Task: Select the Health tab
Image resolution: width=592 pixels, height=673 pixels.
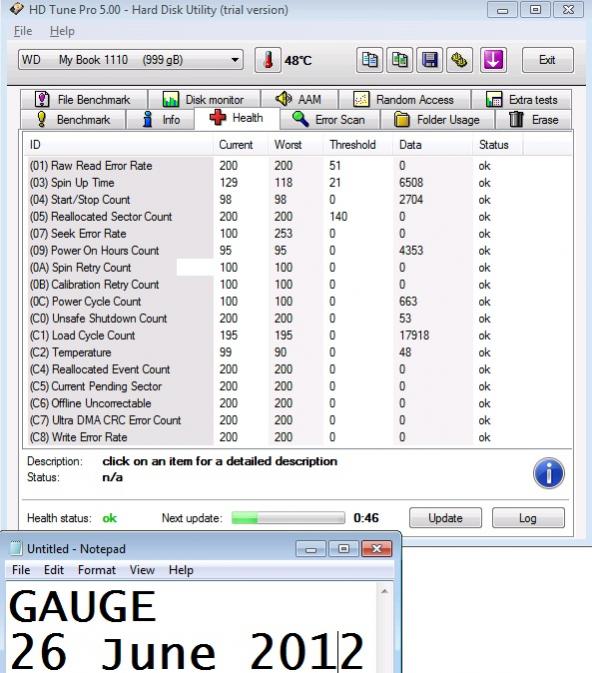Action: click(237, 118)
